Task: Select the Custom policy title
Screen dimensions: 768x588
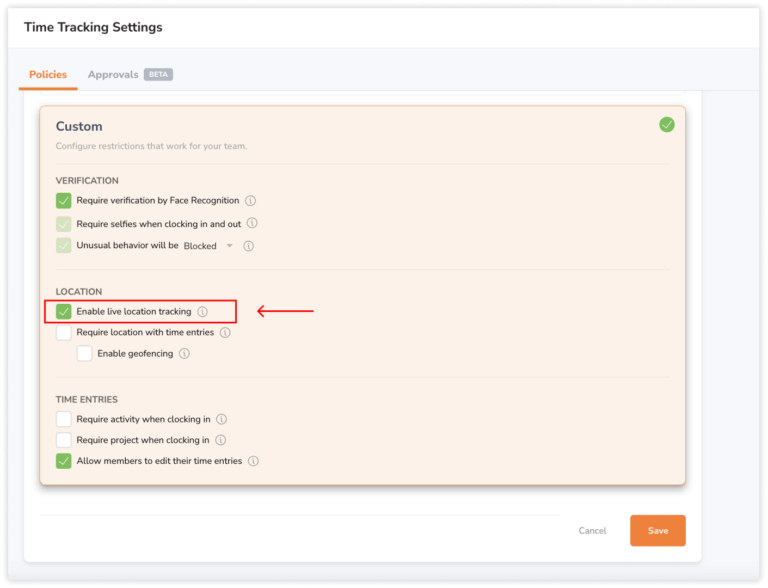Action: pyautogui.click(x=79, y=126)
